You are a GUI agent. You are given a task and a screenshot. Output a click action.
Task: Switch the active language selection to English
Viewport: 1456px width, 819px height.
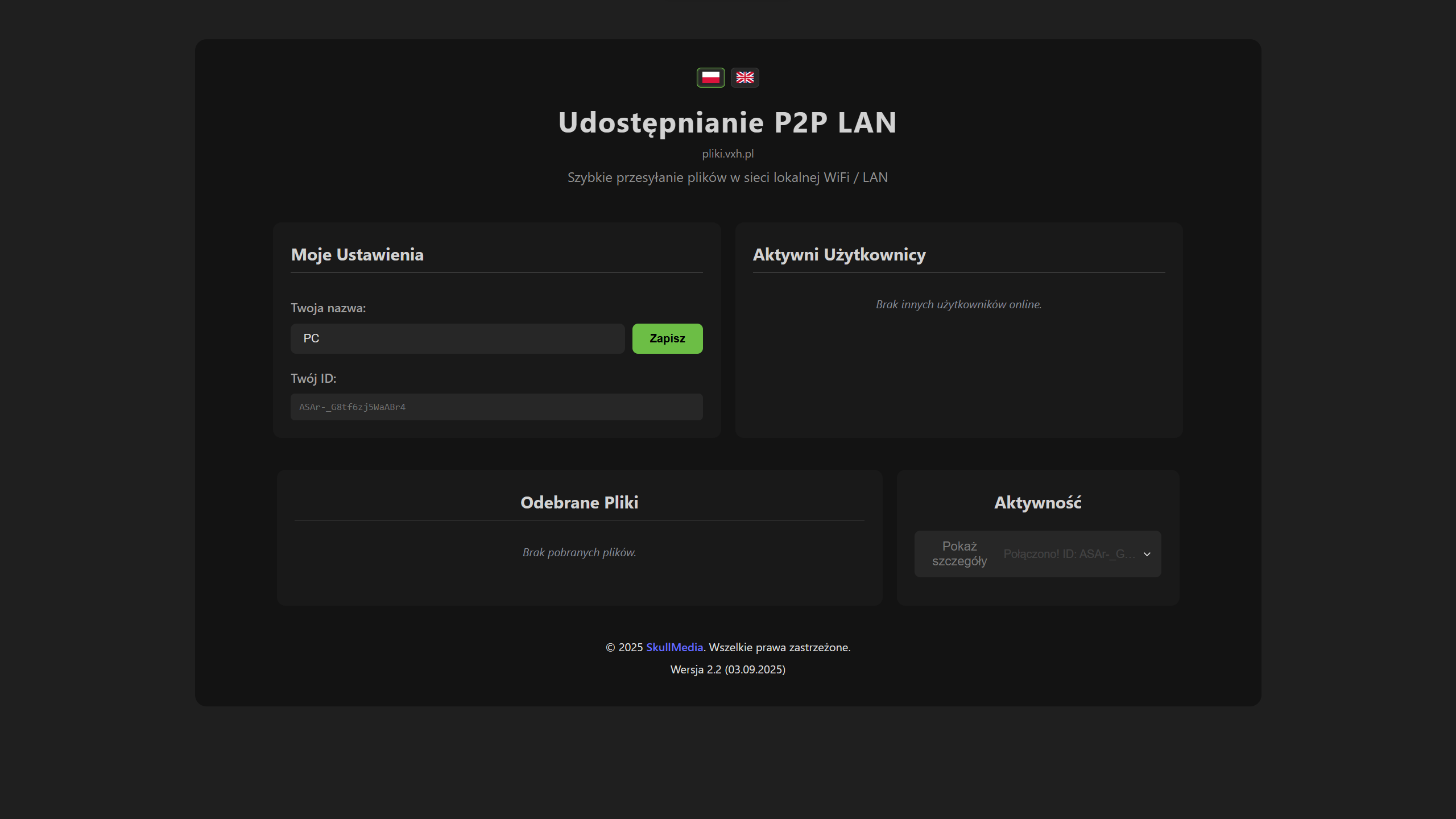[x=745, y=77]
